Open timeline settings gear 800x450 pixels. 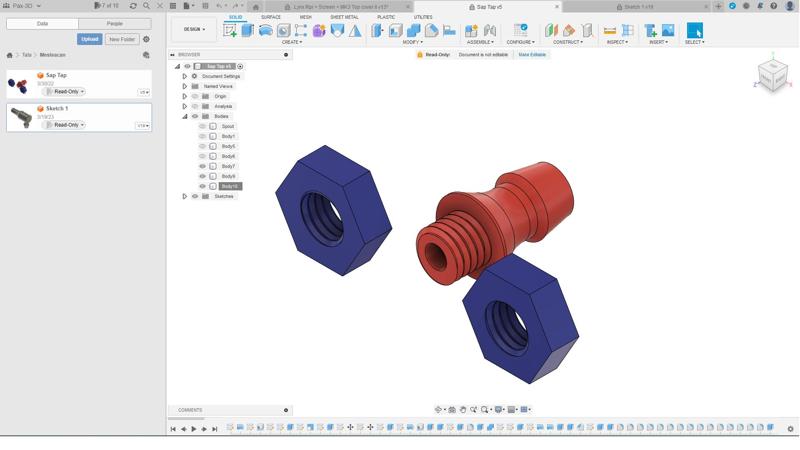(790, 429)
